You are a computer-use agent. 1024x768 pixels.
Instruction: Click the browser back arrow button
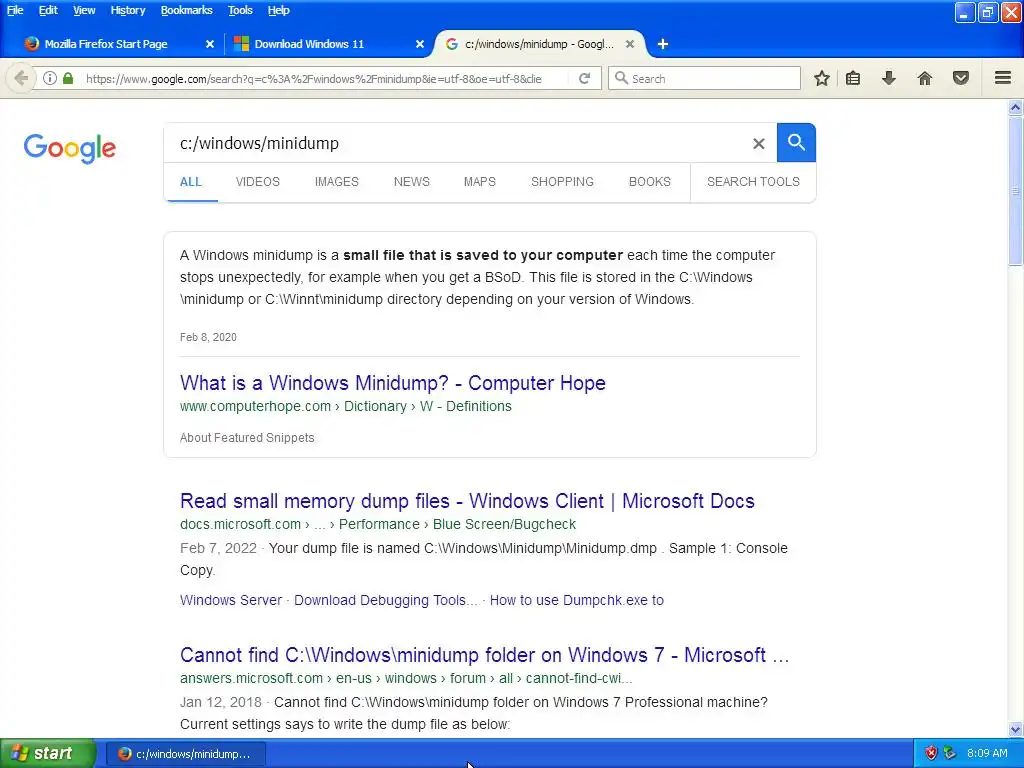click(20, 78)
